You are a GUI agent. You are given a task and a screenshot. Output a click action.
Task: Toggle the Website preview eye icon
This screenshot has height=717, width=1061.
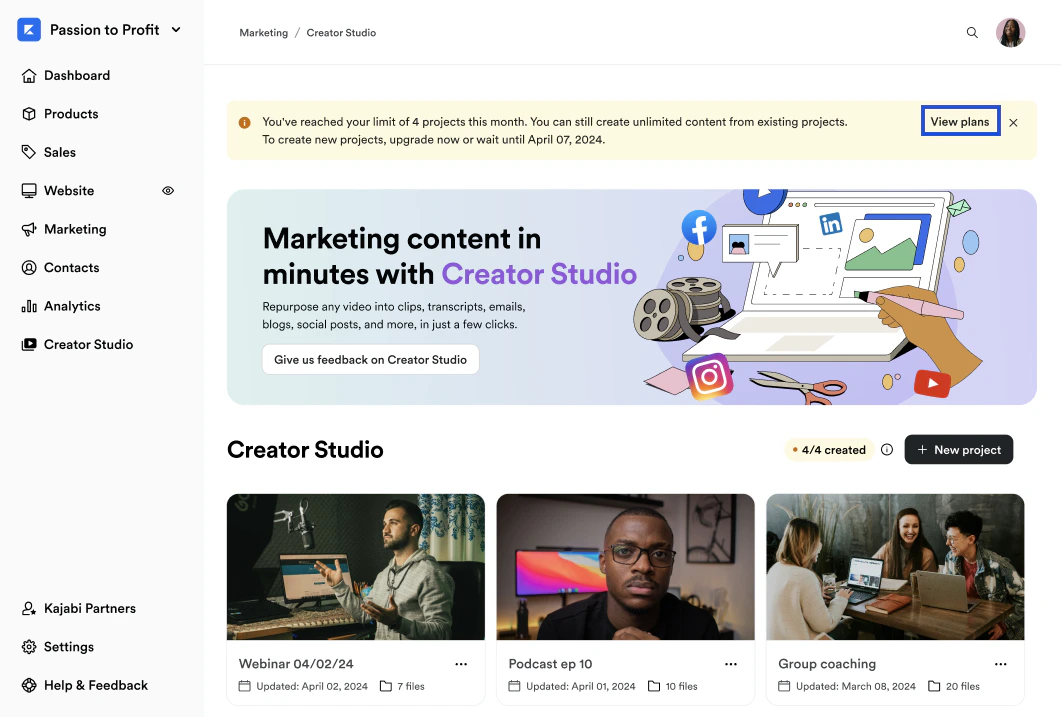pos(168,191)
